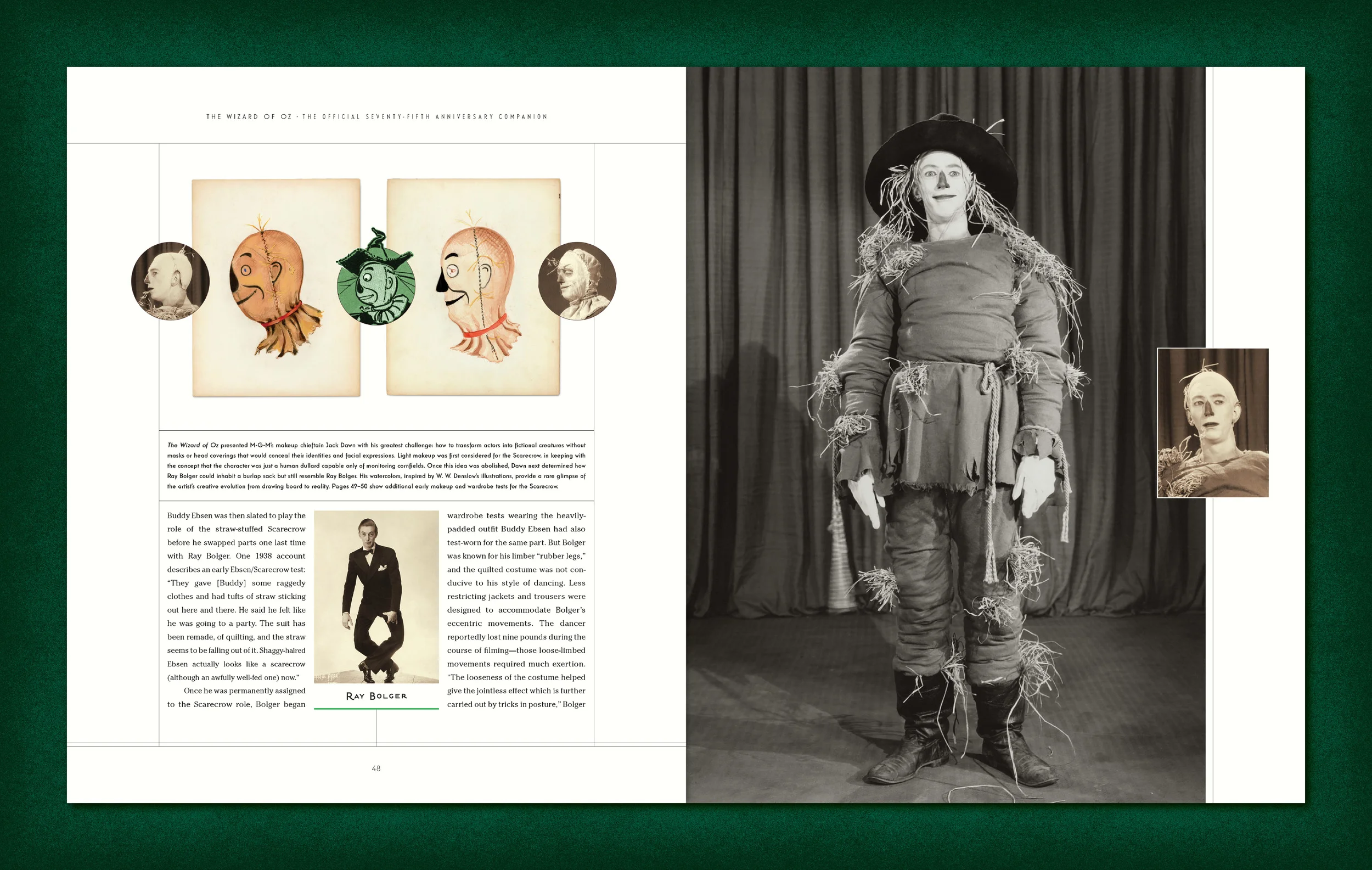Screen dimensions: 1372x870
Task: Click the page number 48
Action: pyautogui.click(x=376, y=768)
